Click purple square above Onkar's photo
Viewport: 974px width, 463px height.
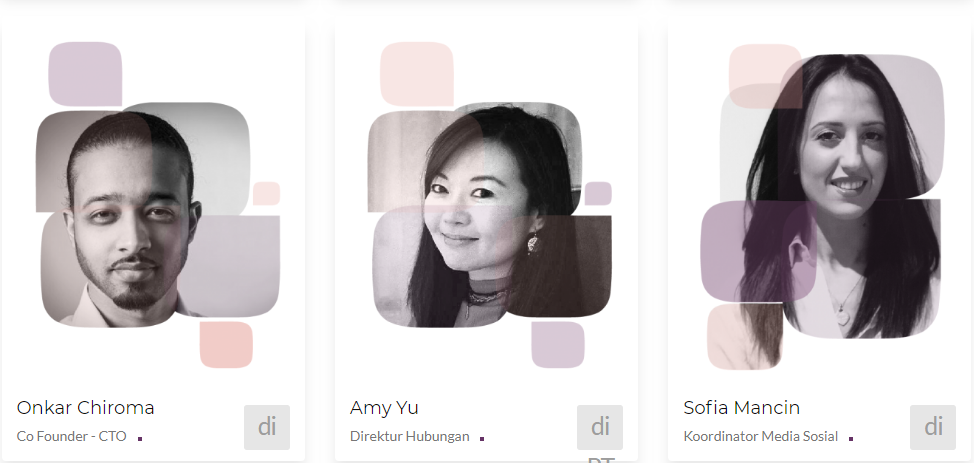85,74
